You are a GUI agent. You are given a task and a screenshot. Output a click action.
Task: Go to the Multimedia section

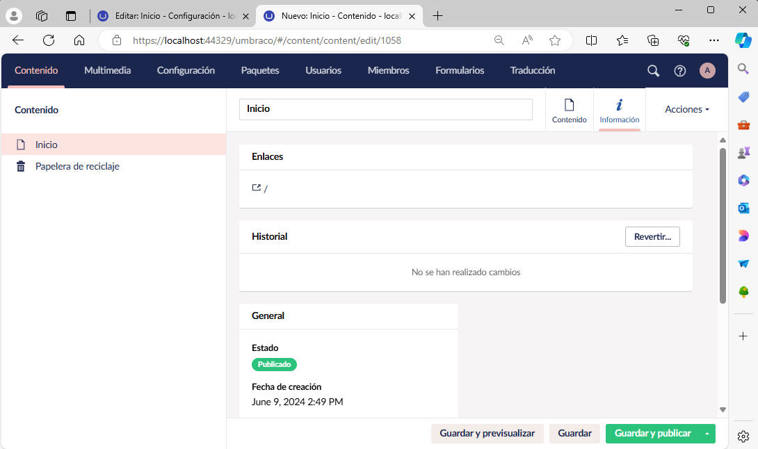coord(107,71)
